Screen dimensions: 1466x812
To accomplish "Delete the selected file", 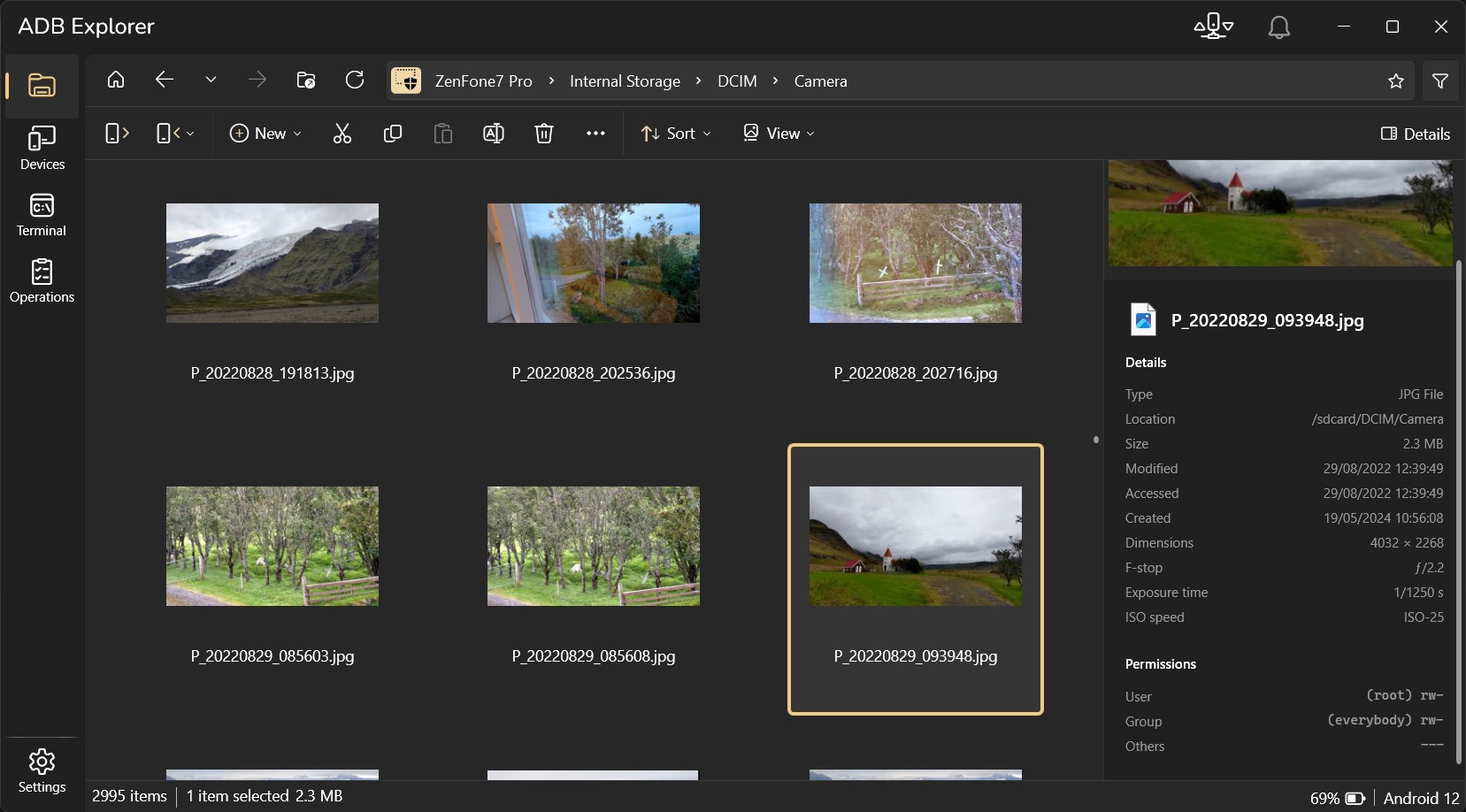I will click(544, 134).
